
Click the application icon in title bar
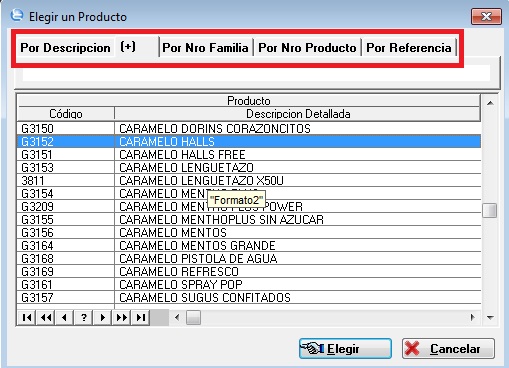pos(16,15)
